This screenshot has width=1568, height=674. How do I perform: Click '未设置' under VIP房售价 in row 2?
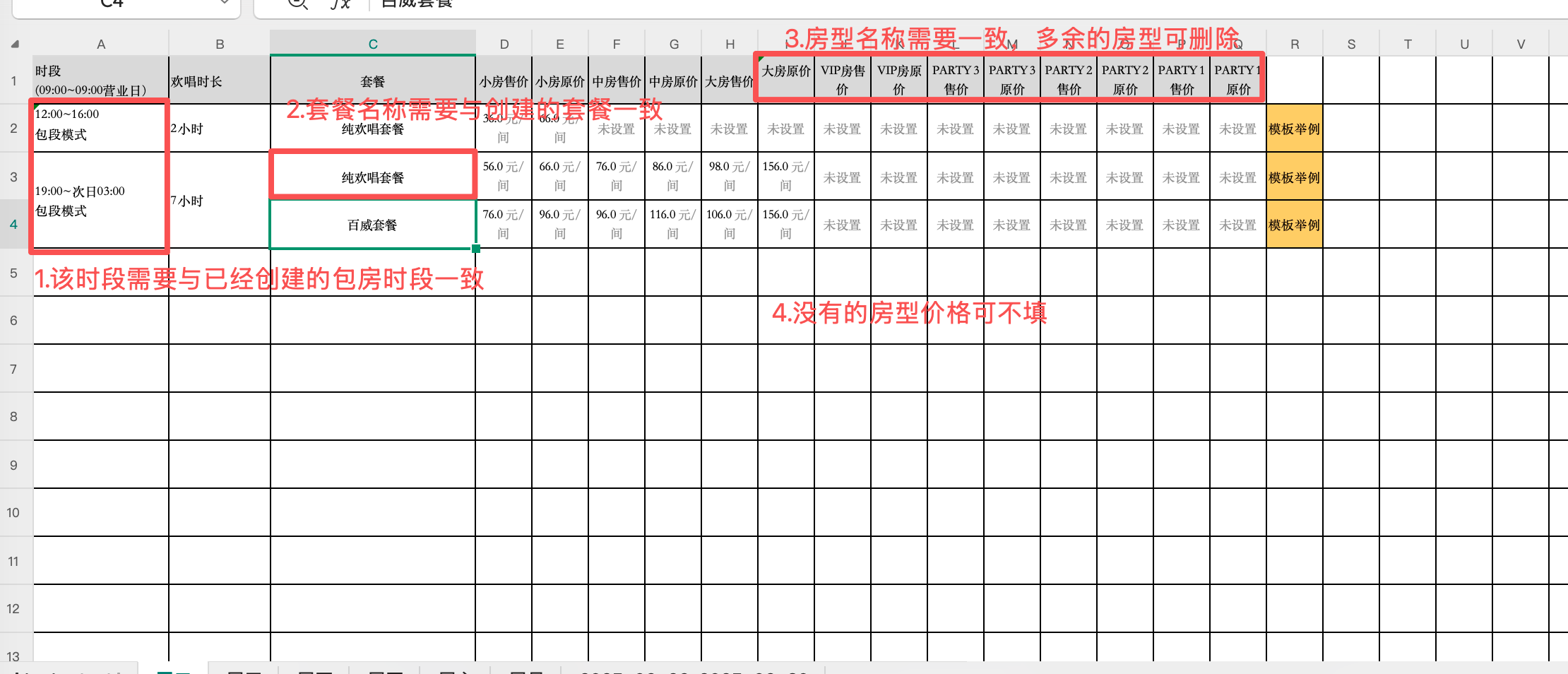point(843,129)
